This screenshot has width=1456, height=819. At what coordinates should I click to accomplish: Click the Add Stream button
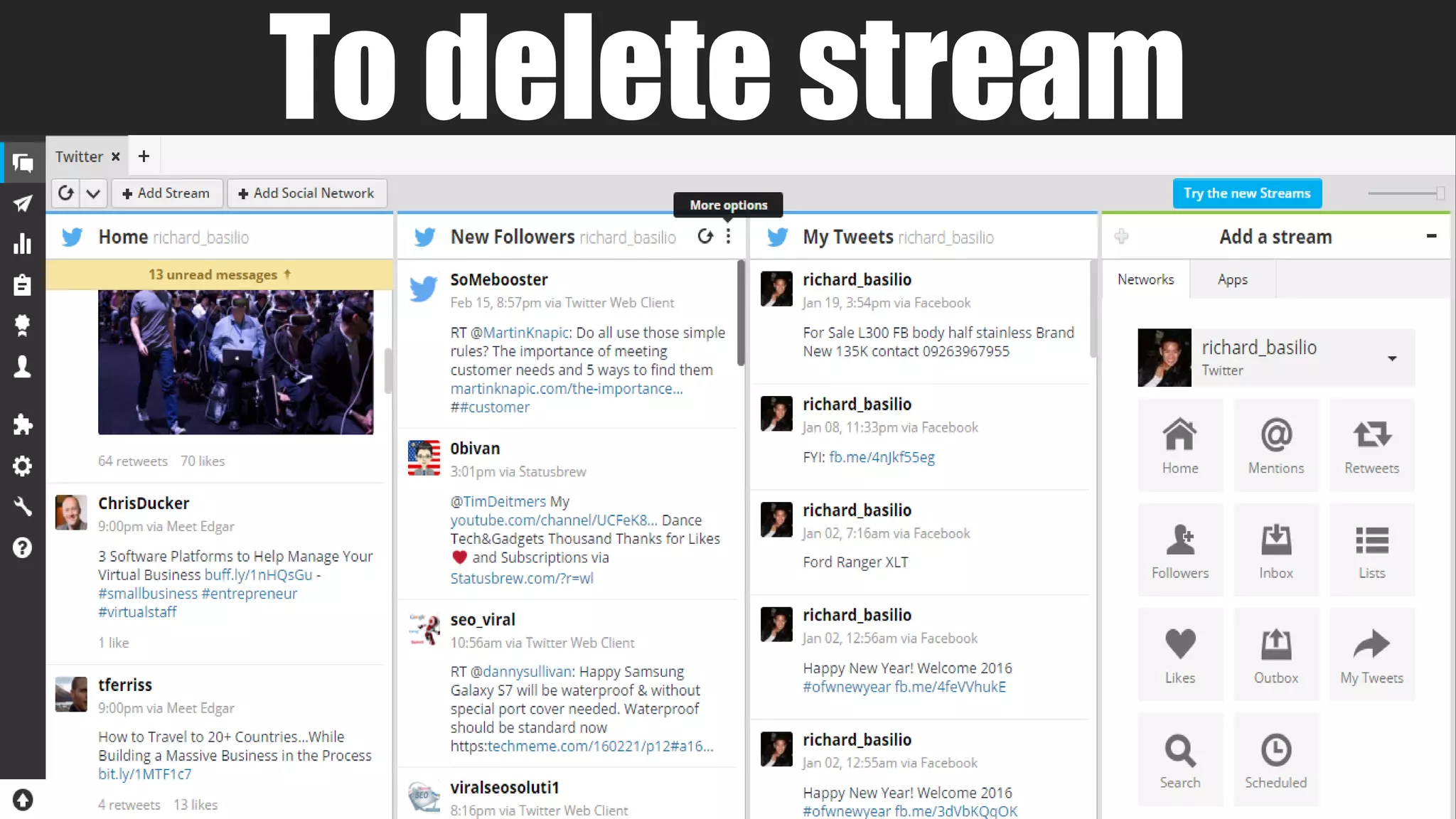pyautogui.click(x=167, y=193)
